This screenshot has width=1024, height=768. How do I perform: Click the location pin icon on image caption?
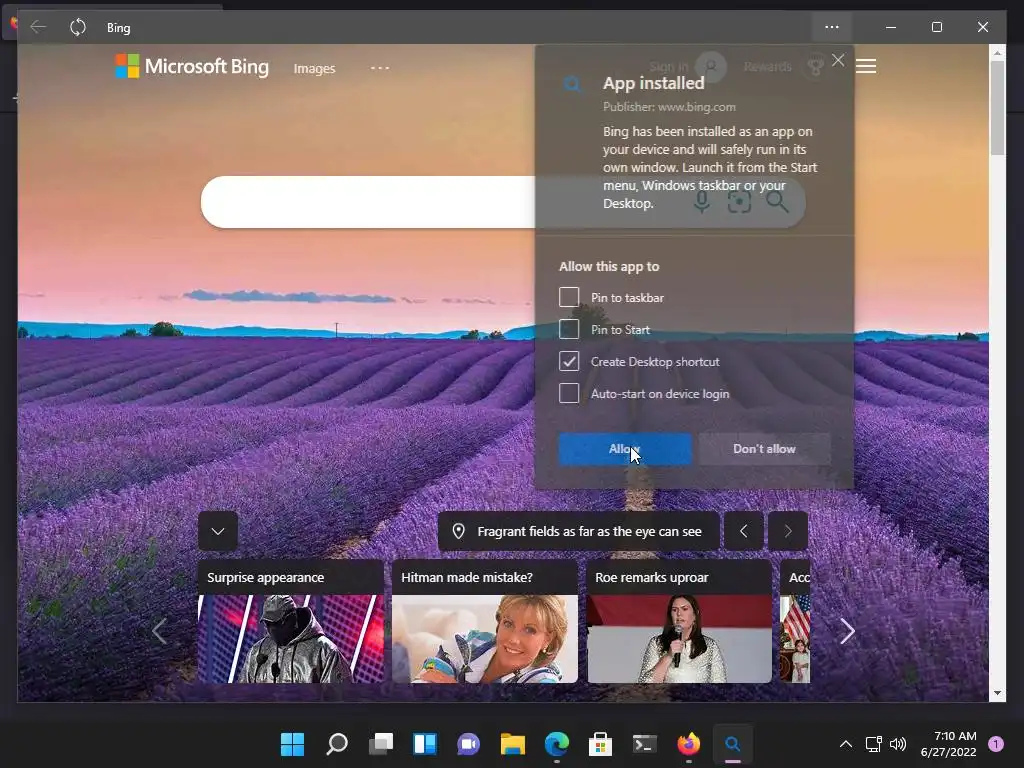[x=458, y=531]
